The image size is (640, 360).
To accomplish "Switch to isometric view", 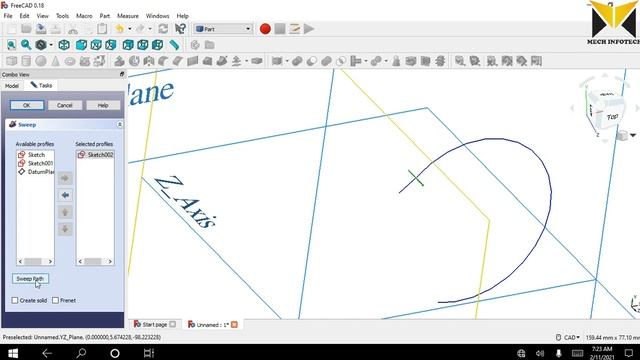I will pos(64,45).
